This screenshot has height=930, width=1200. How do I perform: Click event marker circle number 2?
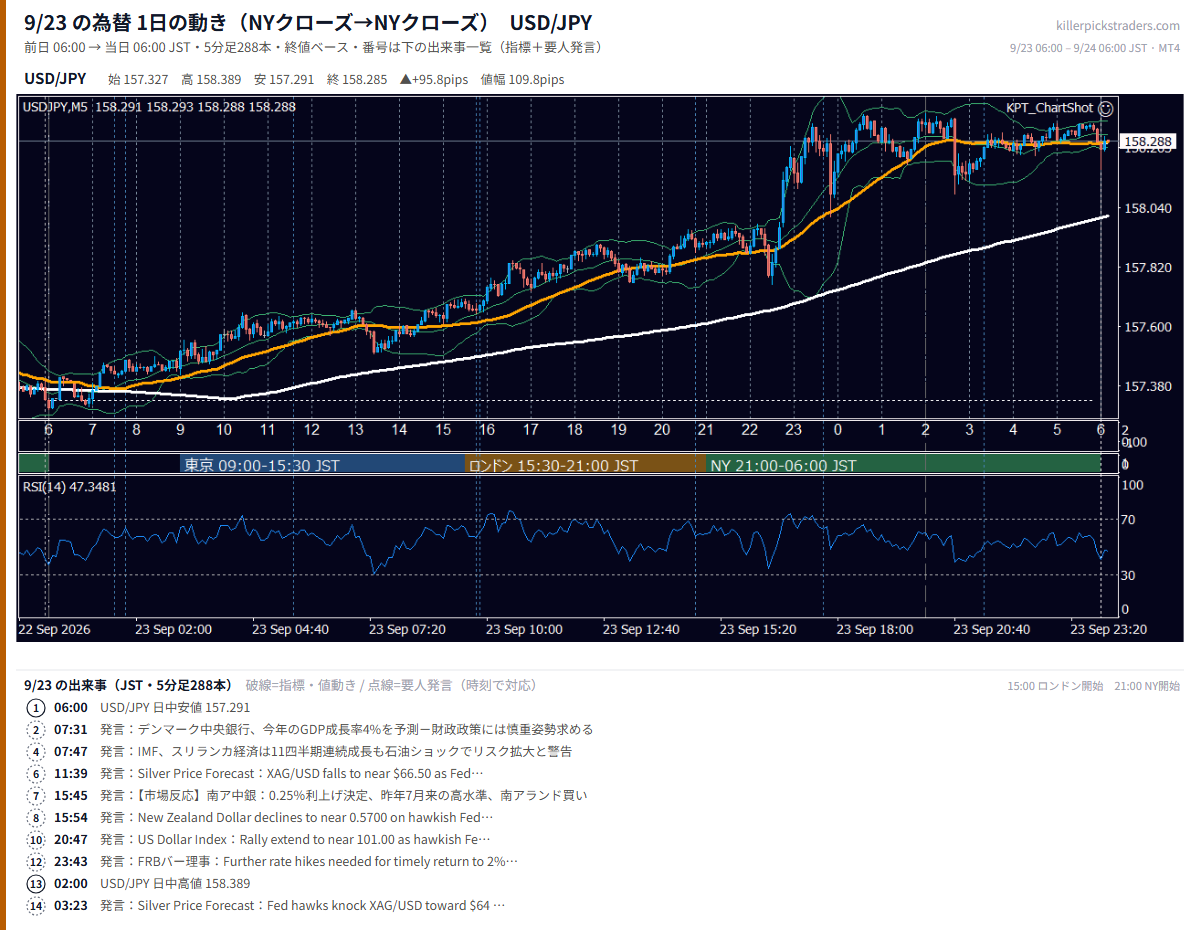36,729
